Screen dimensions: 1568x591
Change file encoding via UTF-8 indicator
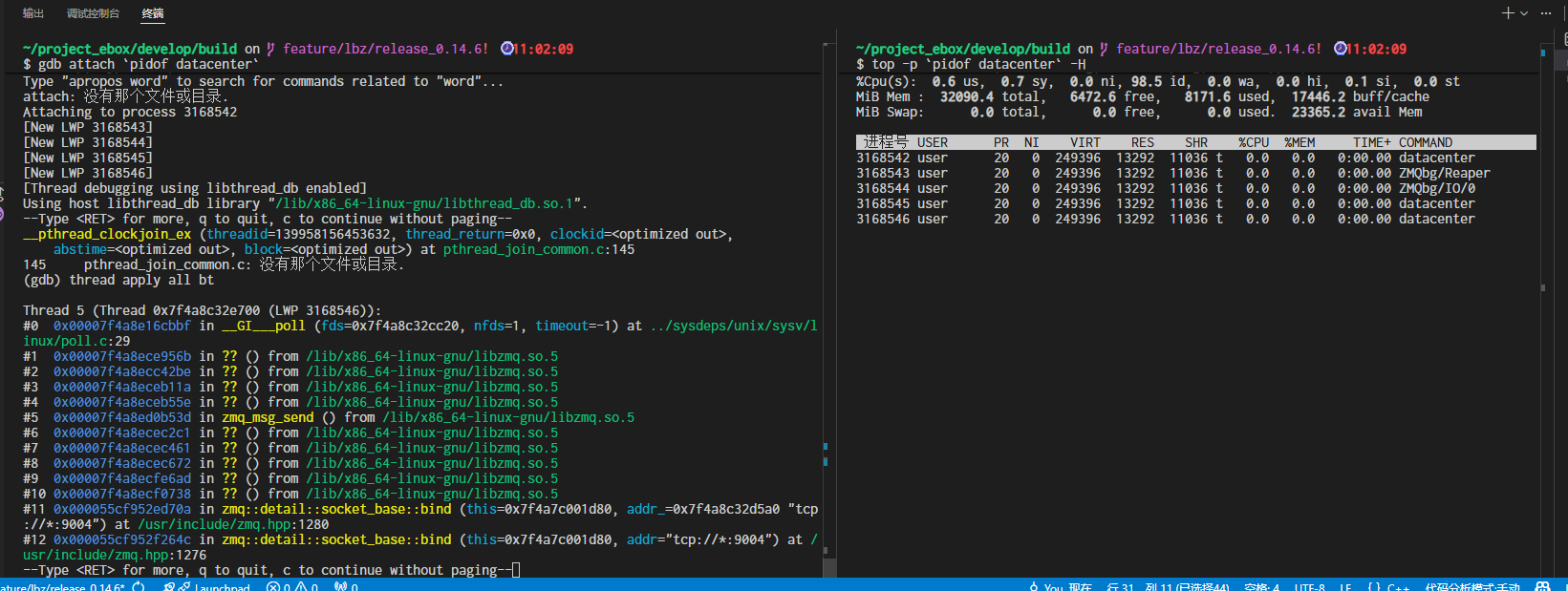pyautogui.click(x=1309, y=586)
